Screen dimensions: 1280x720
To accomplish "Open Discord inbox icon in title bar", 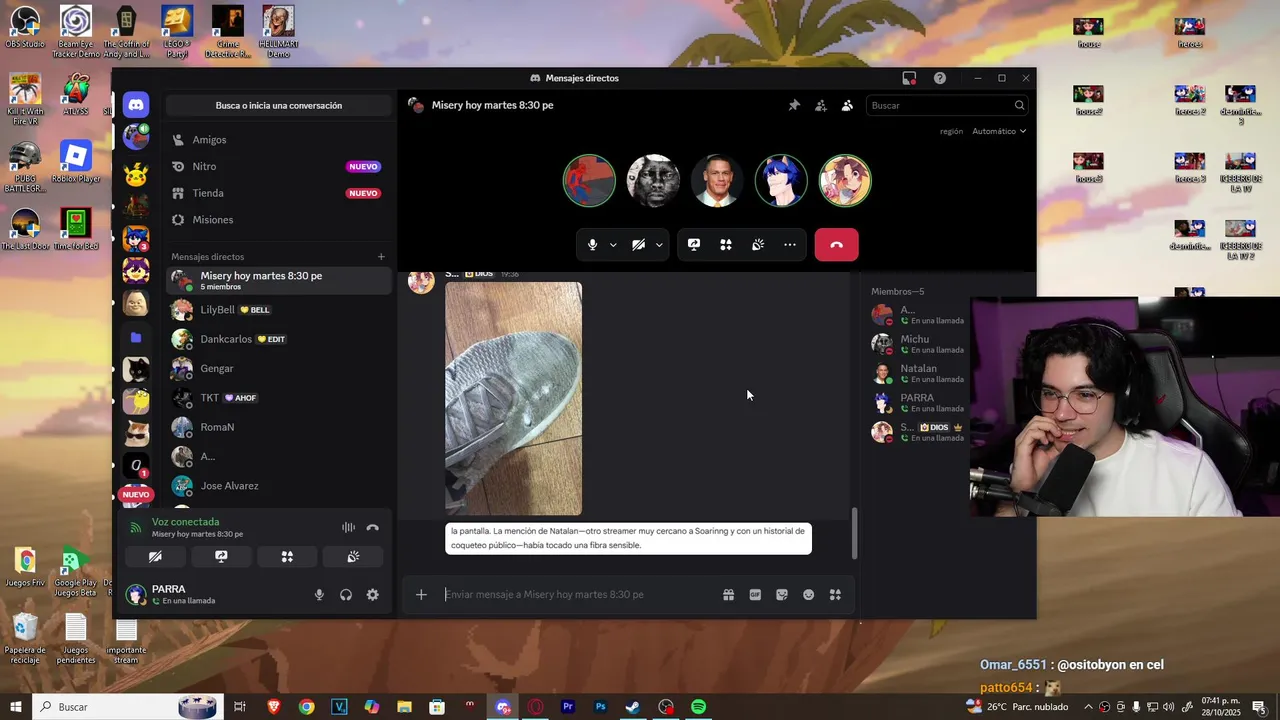I will [909, 78].
